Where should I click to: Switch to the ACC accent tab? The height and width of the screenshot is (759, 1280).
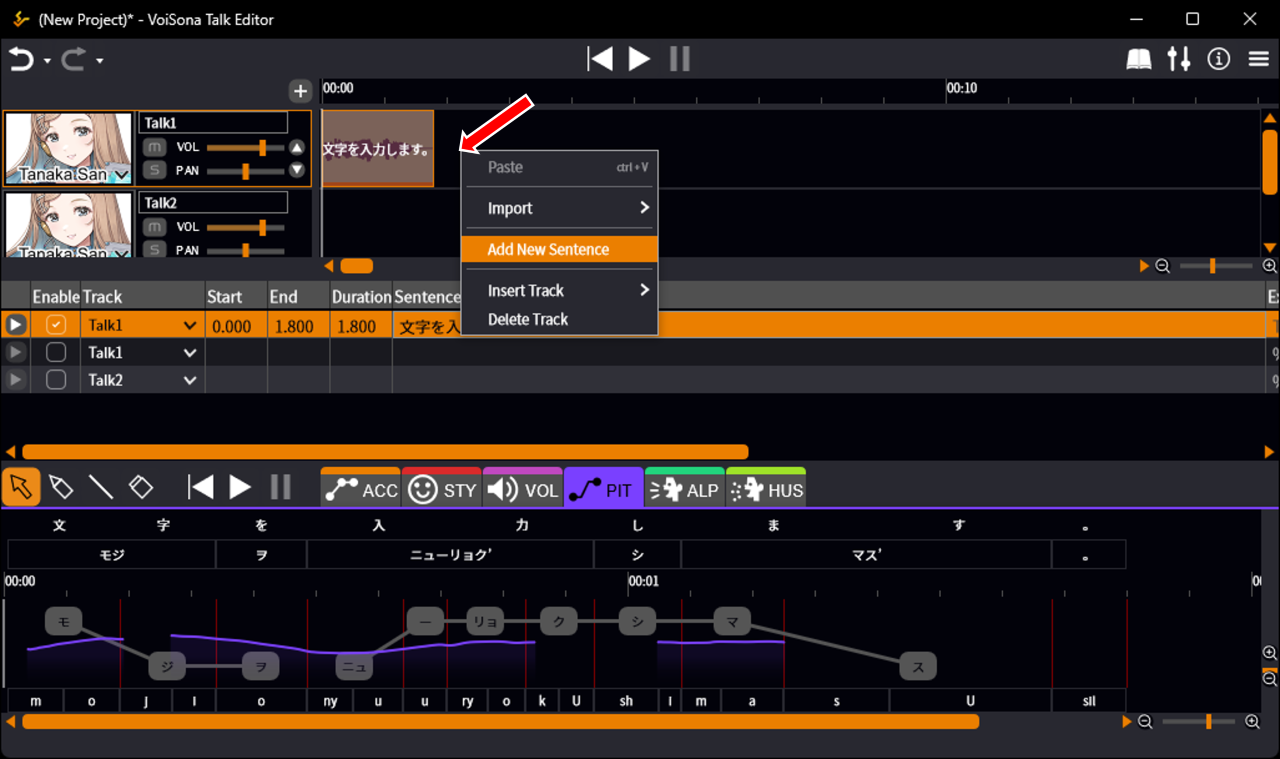361,489
